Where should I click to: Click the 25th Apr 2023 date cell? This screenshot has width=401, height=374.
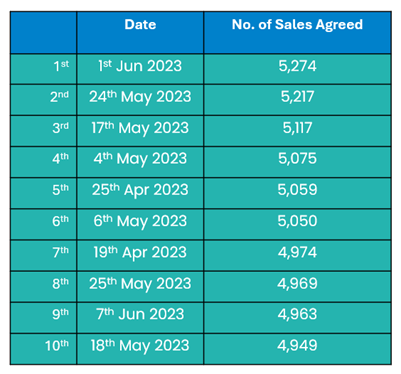pos(140,193)
